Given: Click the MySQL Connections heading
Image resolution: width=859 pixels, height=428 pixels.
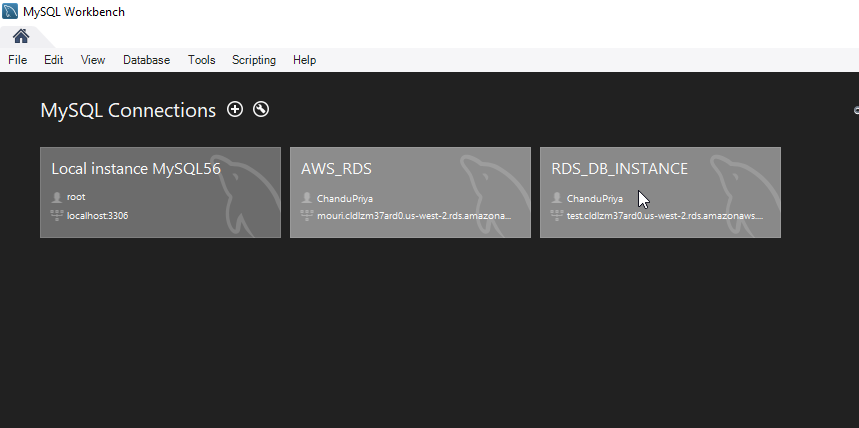Looking at the screenshot, I should (128, 110).
